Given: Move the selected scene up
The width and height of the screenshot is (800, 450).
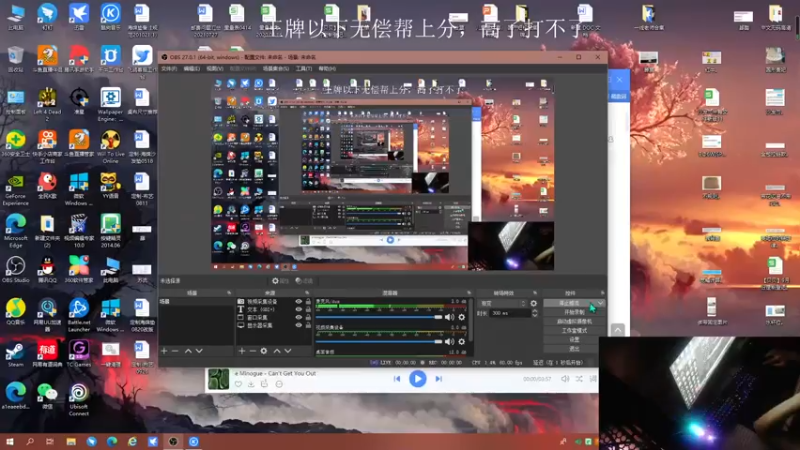Looking at the screenshot, I should (188, 351).
